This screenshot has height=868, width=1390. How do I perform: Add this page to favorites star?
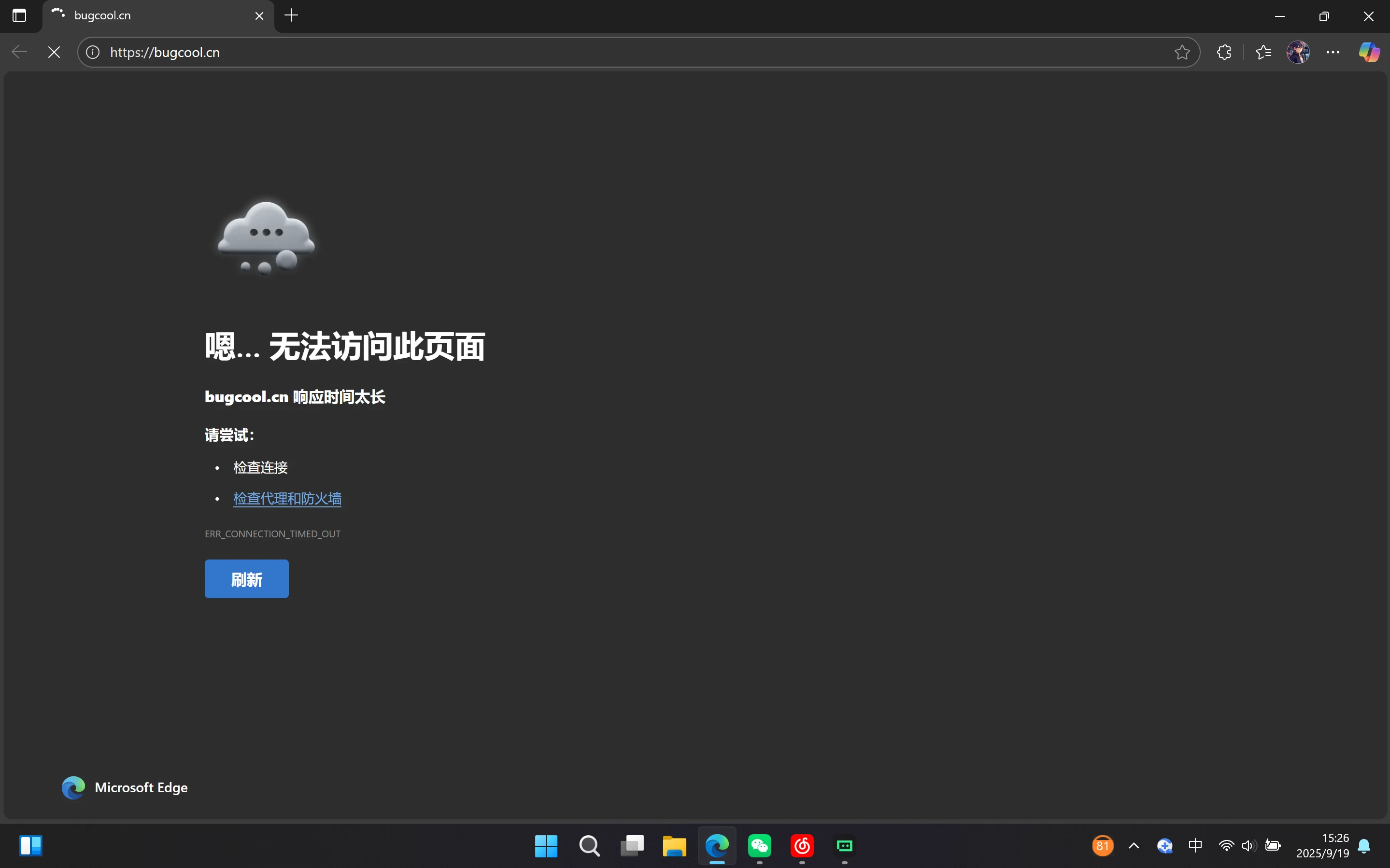(x=1181, y=52)
